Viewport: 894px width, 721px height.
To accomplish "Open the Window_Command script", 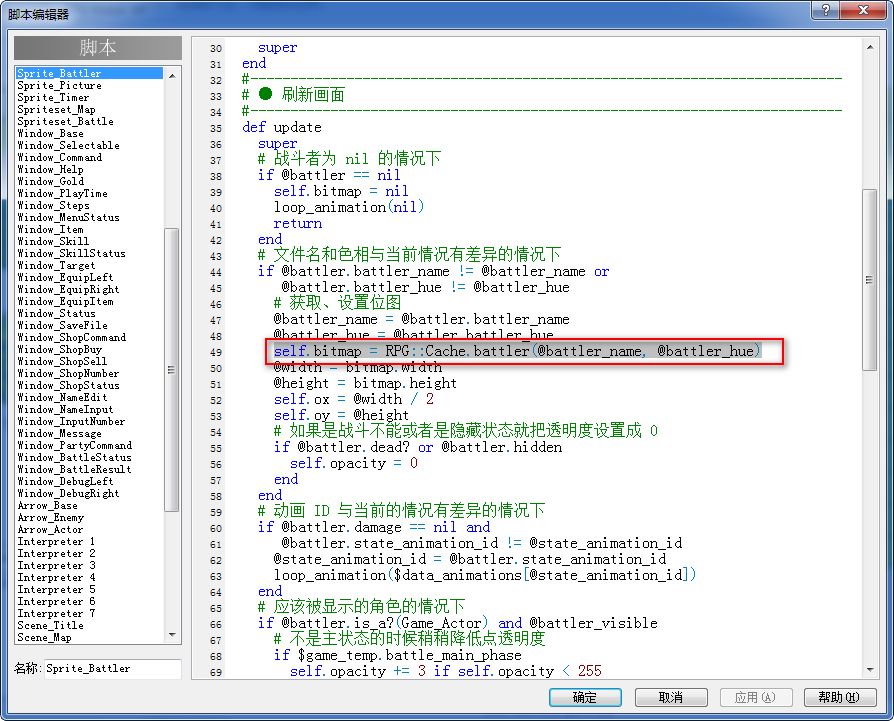I will coord(59,157).
